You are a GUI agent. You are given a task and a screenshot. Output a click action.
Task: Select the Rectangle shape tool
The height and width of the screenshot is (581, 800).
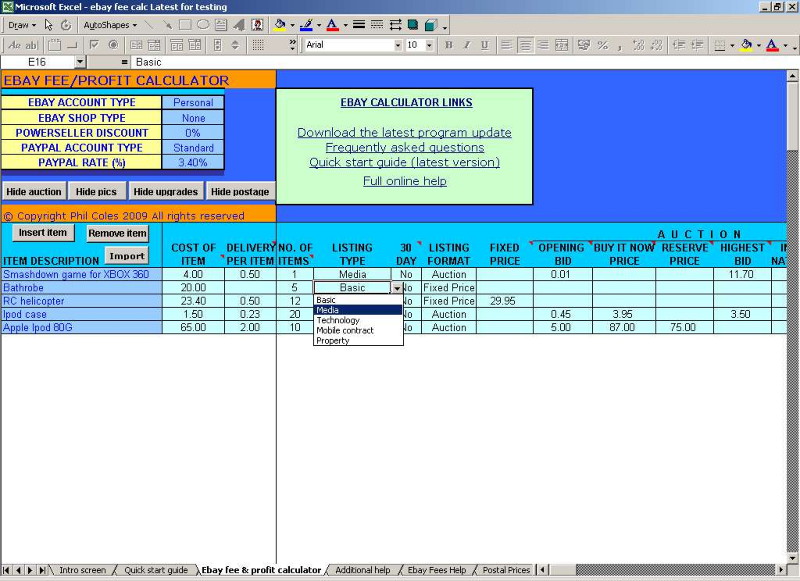(185, 24)
